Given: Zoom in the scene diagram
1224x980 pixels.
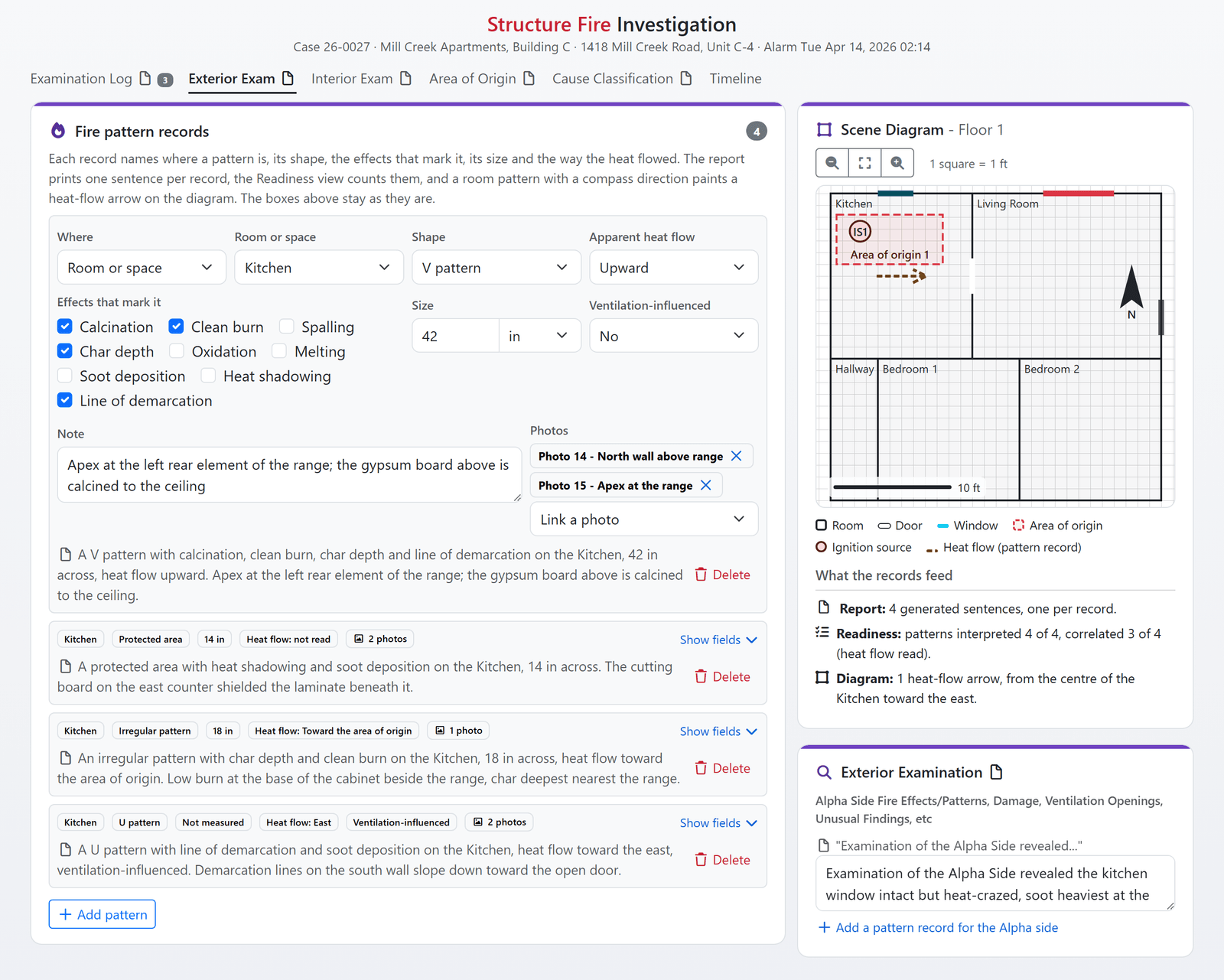Looking at the screenshot, I should click(897, 163).
